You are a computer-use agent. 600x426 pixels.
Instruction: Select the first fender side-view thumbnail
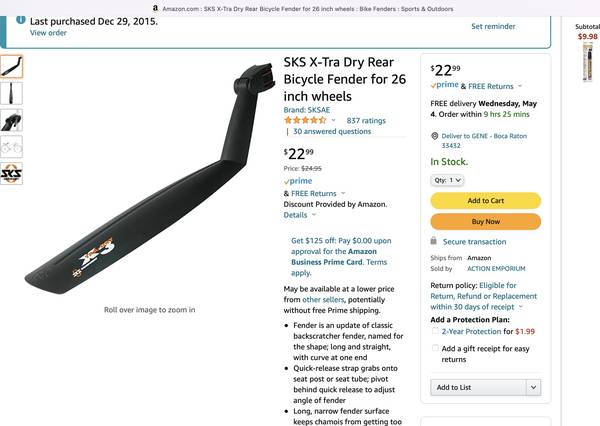tap(11, 67)
